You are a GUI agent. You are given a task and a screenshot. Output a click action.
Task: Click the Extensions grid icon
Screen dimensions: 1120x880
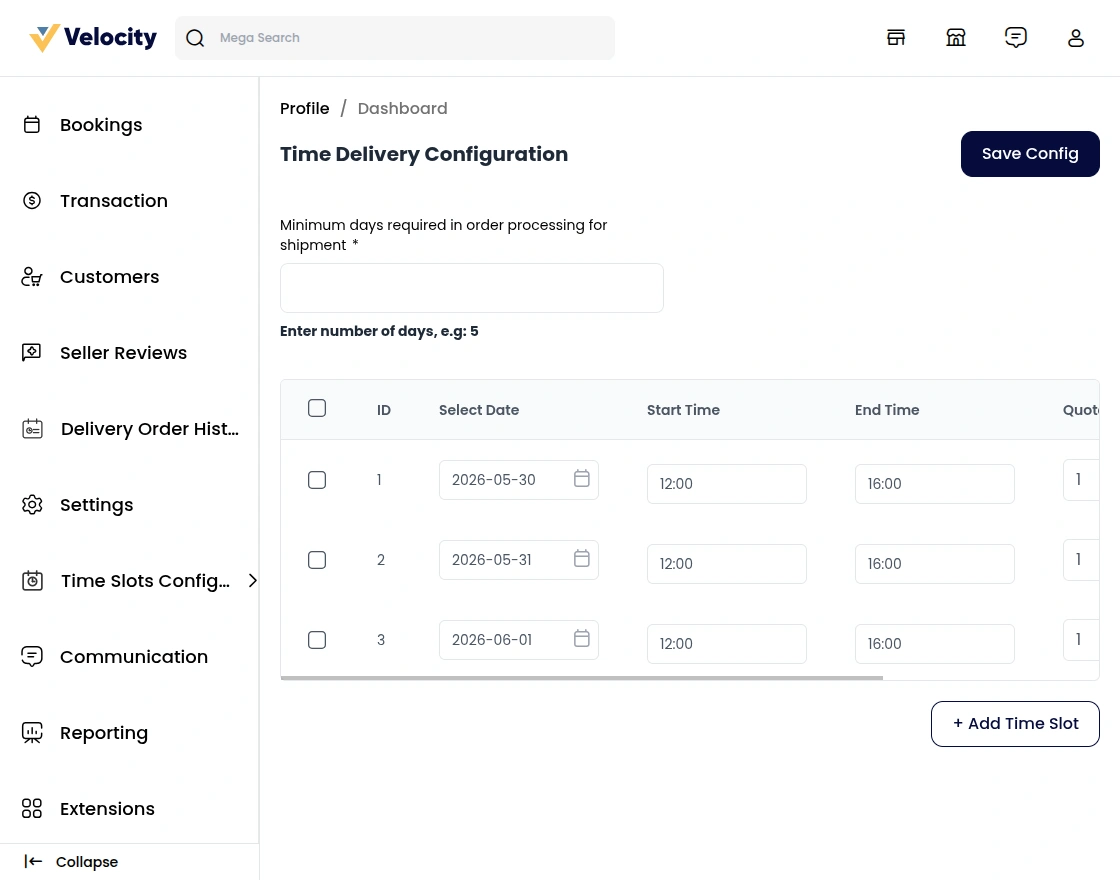click(x=32, y=809)
